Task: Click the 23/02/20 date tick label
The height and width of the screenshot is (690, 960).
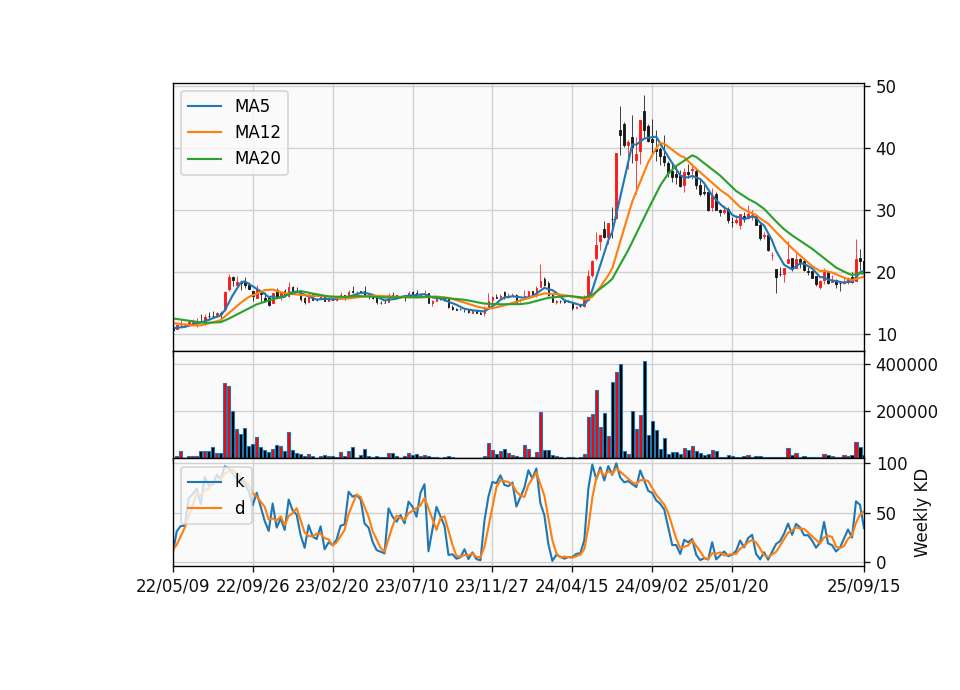Action: [x=332, y=586]
